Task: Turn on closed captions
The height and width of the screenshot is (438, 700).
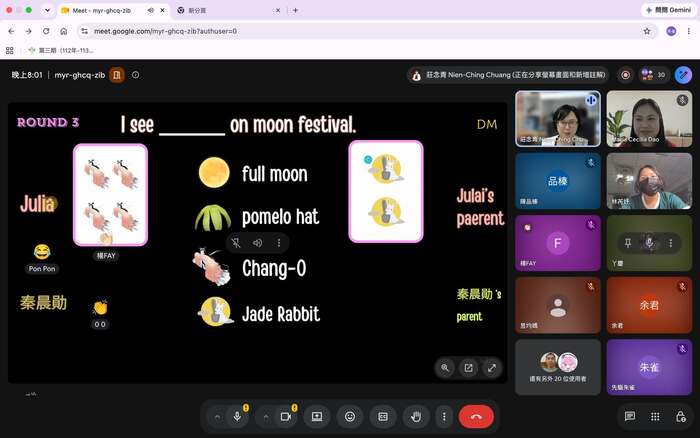Action: [383, 417]
